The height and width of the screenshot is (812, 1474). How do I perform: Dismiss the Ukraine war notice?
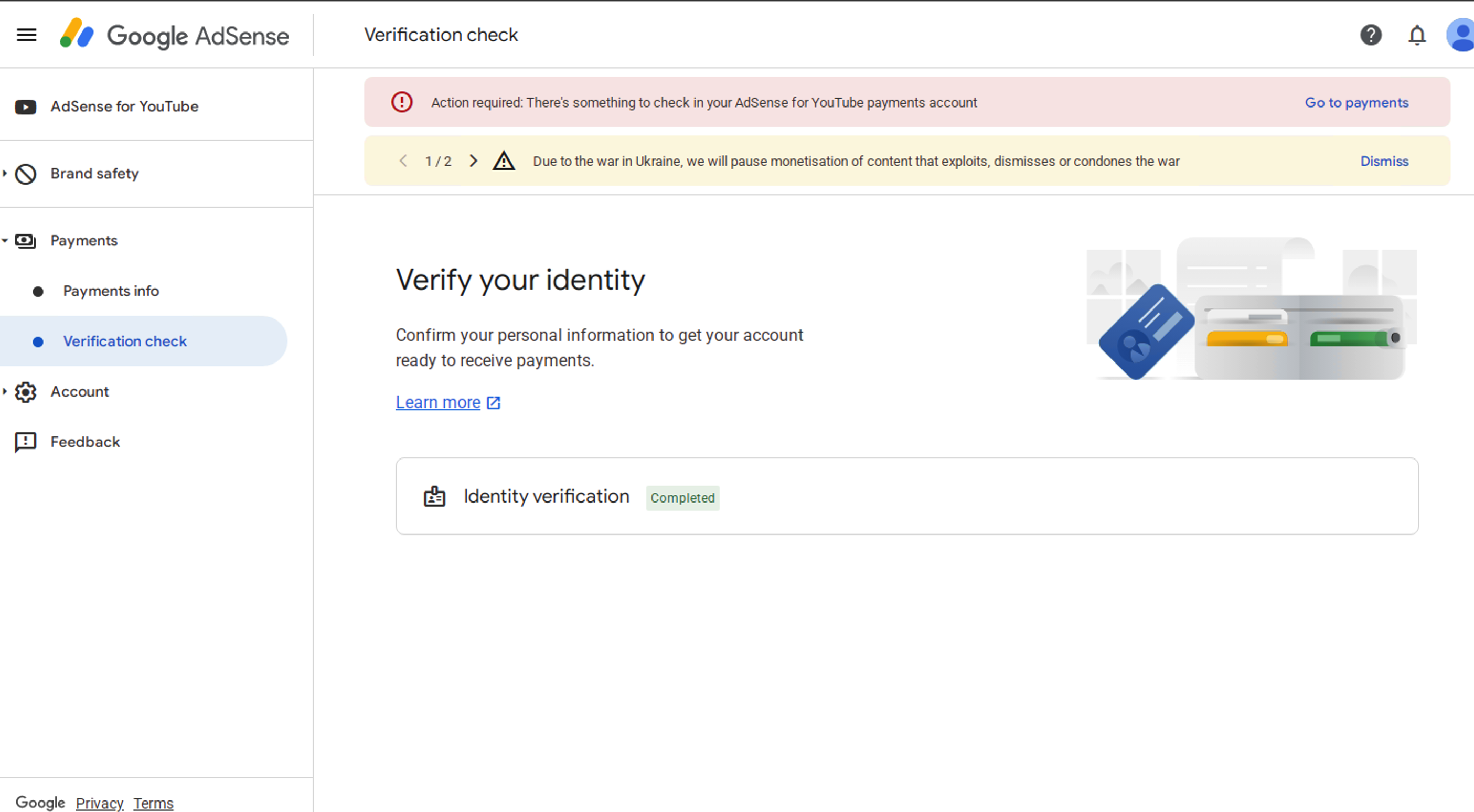tap(1384, 162)
